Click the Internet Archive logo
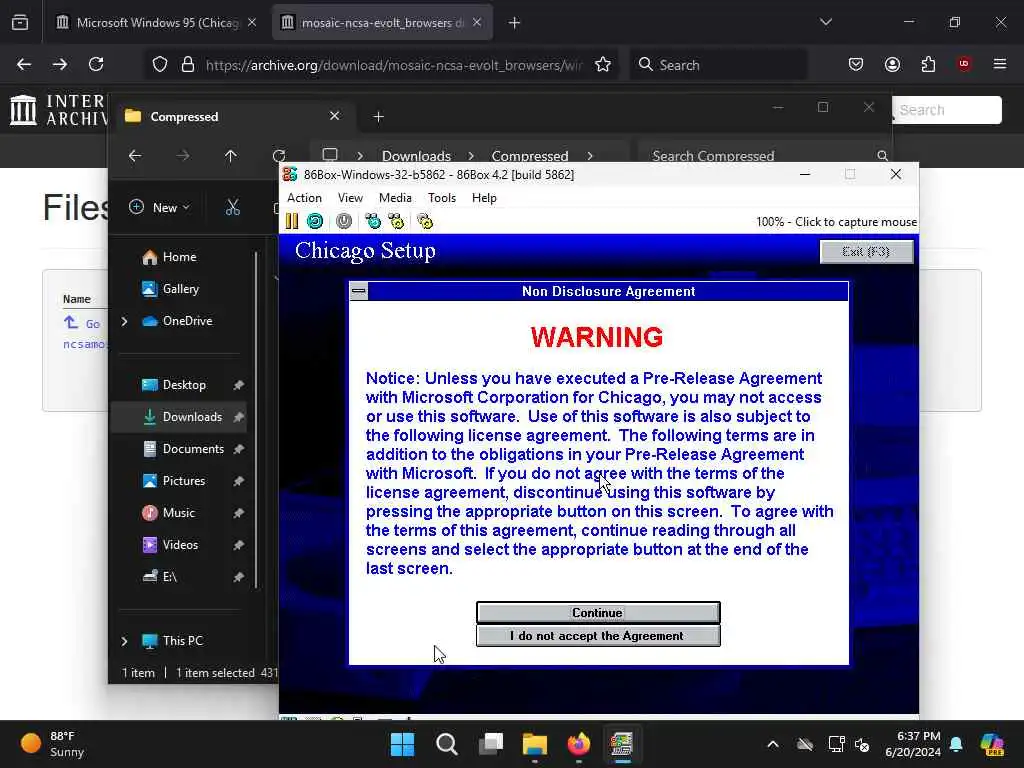1024x768 pixels. tap(57, 110)
